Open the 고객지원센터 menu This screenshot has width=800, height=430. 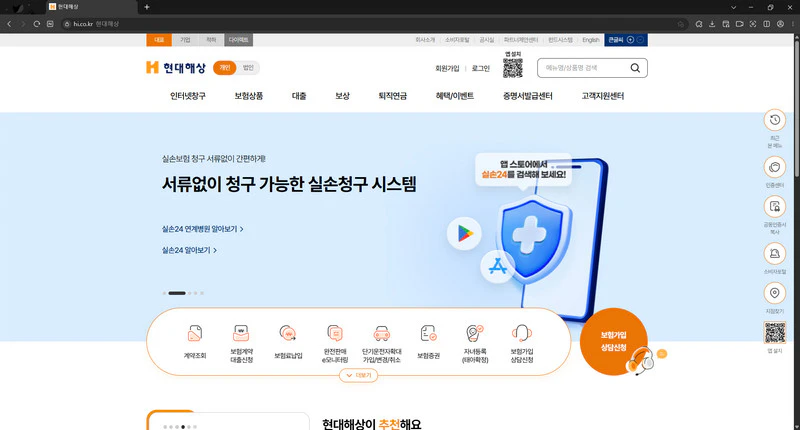(x=603, y=96)
